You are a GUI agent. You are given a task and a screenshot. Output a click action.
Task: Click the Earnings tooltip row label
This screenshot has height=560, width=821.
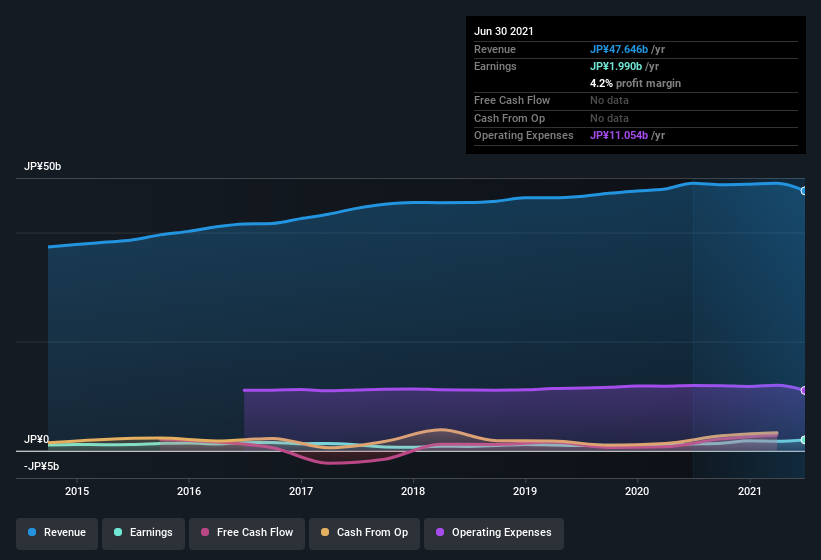(495, 66)
